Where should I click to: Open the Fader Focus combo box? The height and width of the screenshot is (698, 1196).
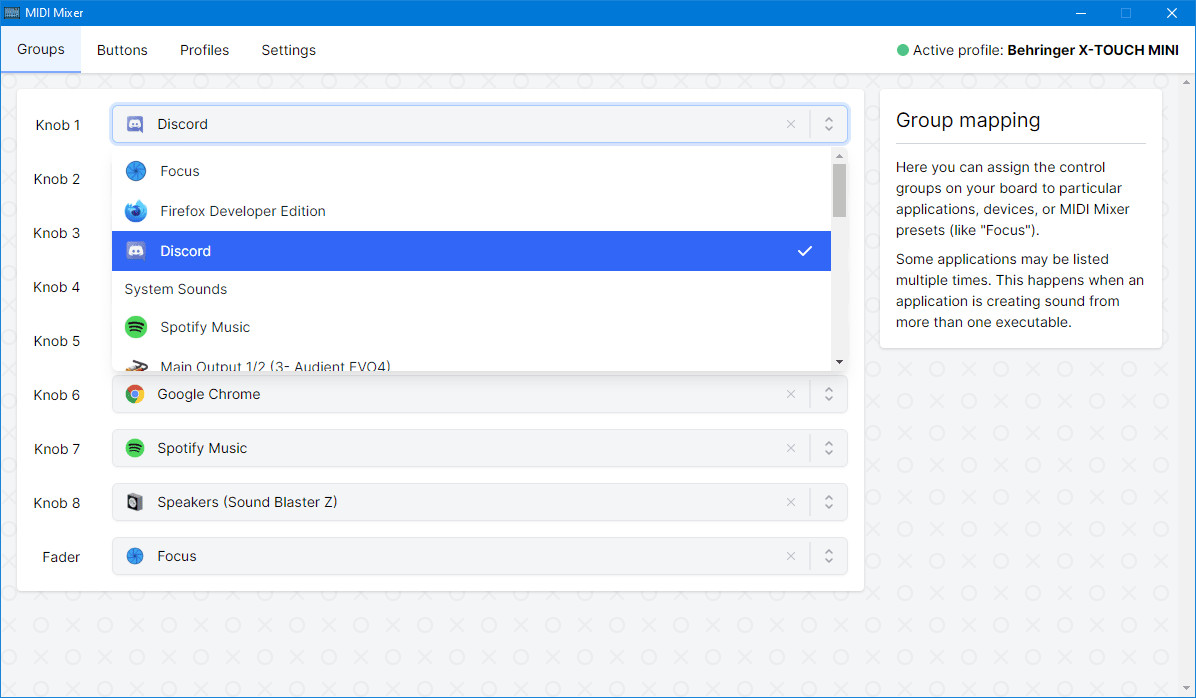pyautogui.click(x=479, y=557)
